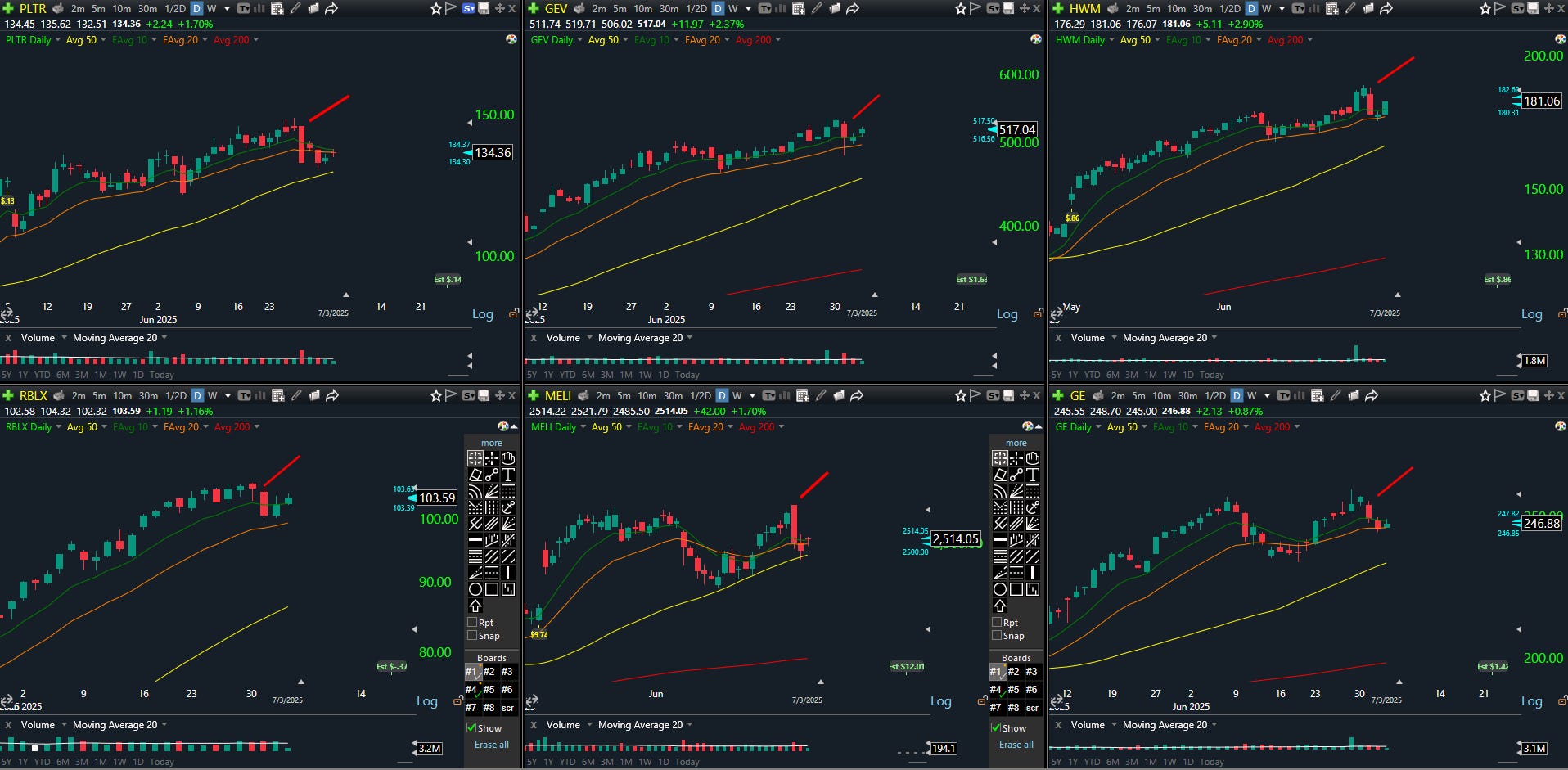Uncheck Show drawings in RBLX palette
This screenshot has height=770, width=1568.
(x=471, y=727)
